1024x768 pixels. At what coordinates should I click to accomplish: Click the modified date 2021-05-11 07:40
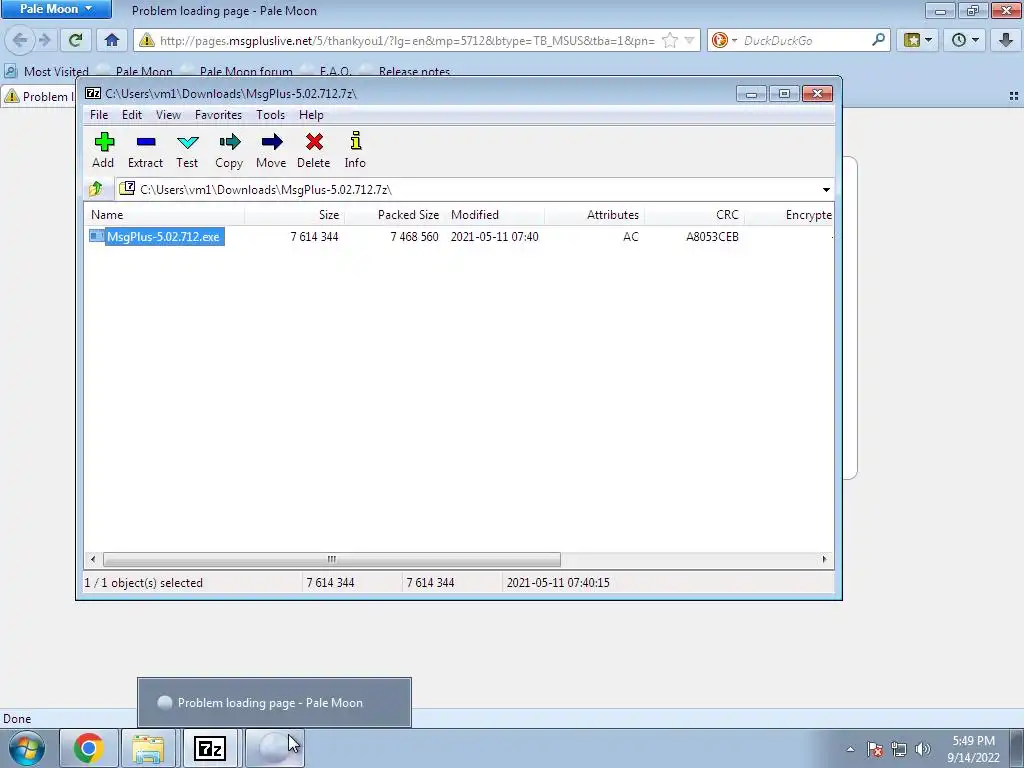pos(494,236)
